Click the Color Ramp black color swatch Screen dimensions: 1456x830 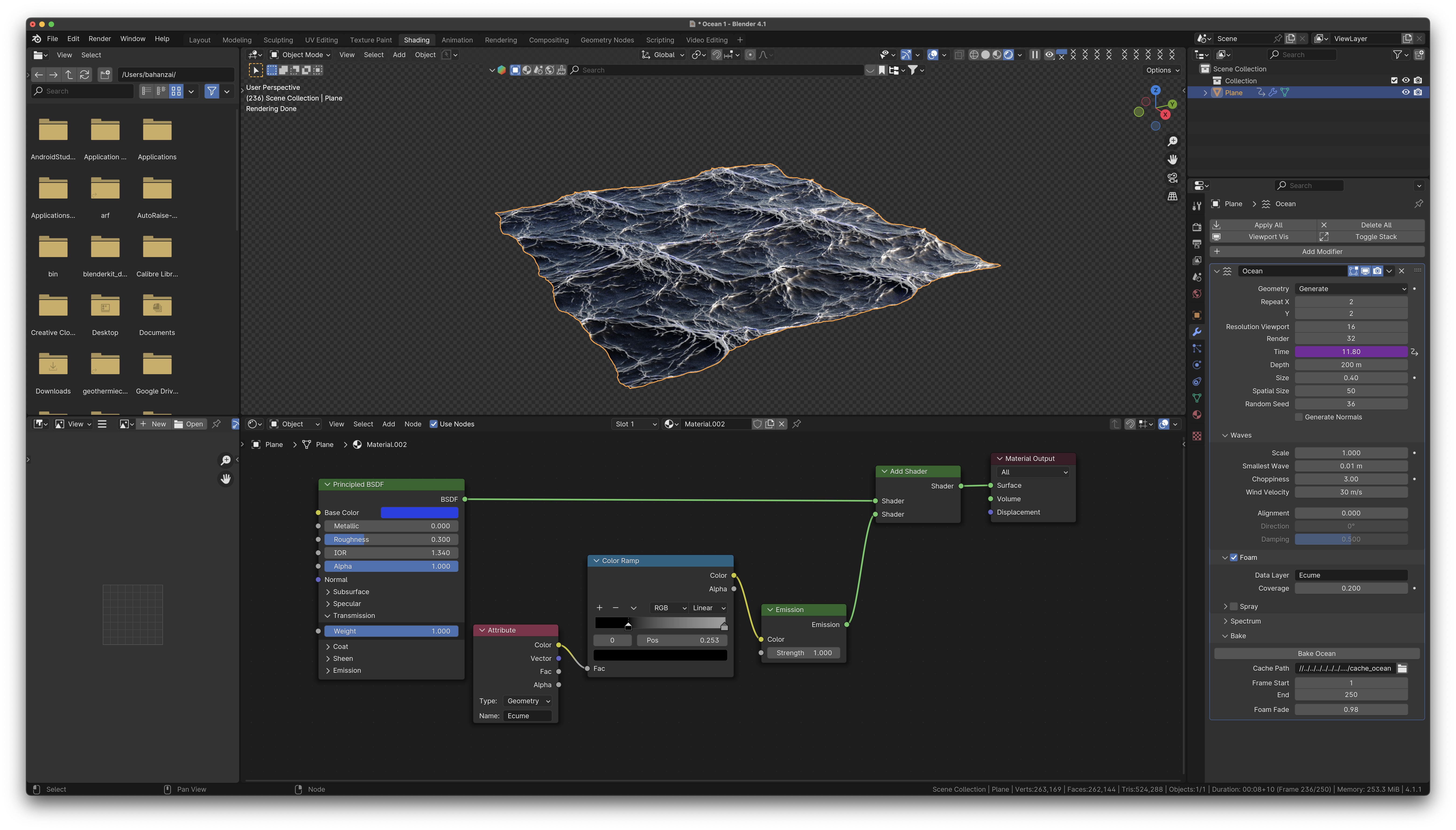pos(660,656)
